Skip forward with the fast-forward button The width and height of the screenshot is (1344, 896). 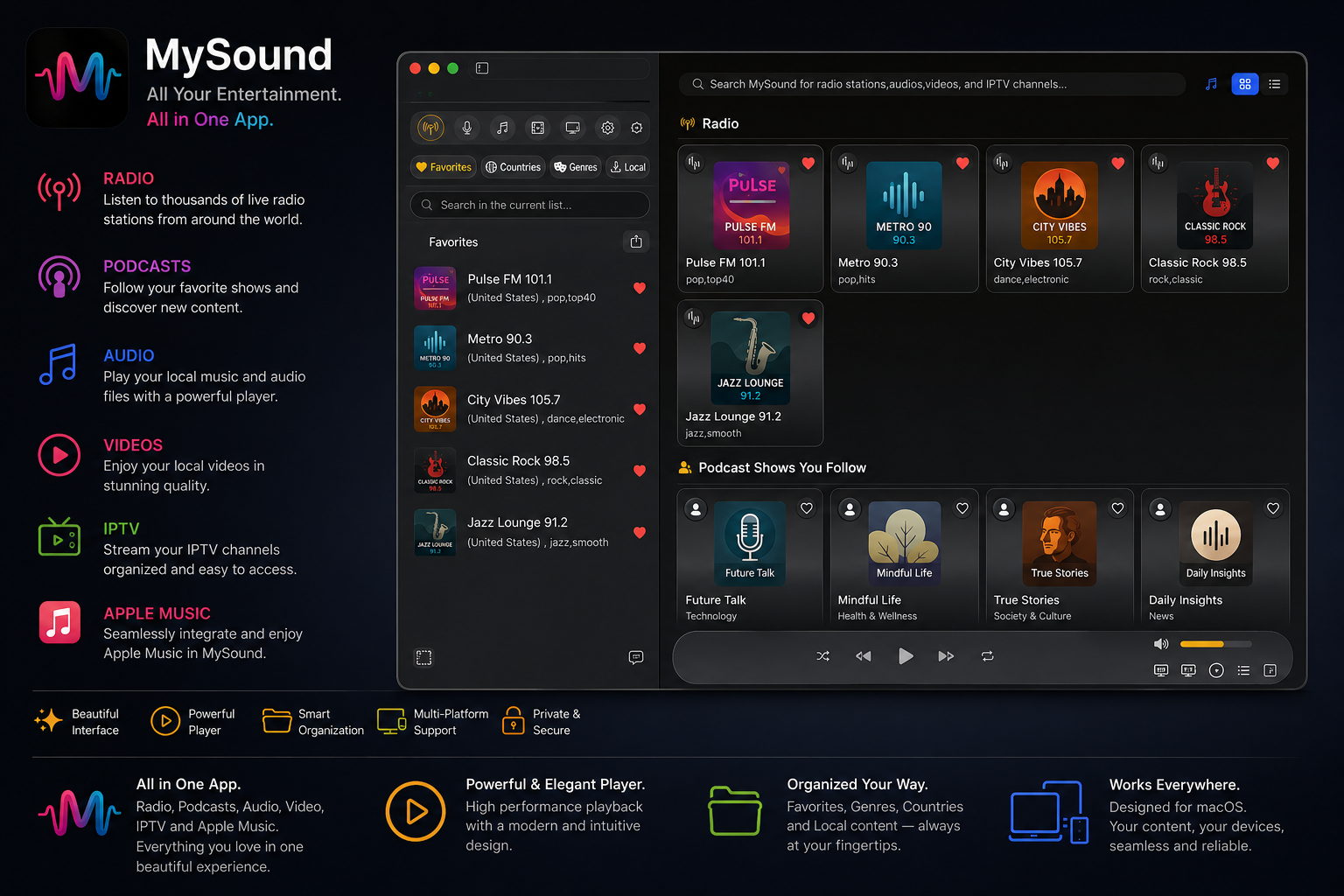(946, 656)
